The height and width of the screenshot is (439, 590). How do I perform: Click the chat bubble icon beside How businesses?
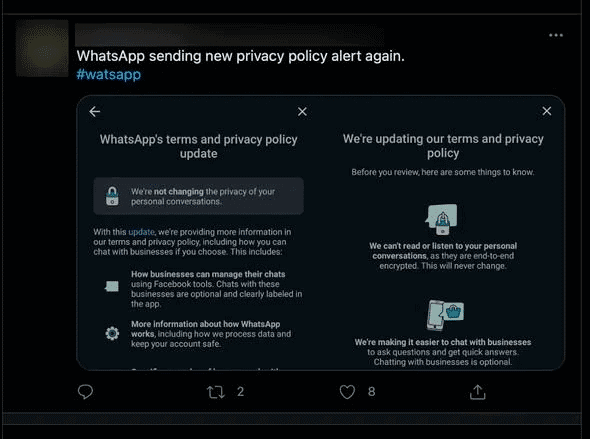tap(112, 286)
